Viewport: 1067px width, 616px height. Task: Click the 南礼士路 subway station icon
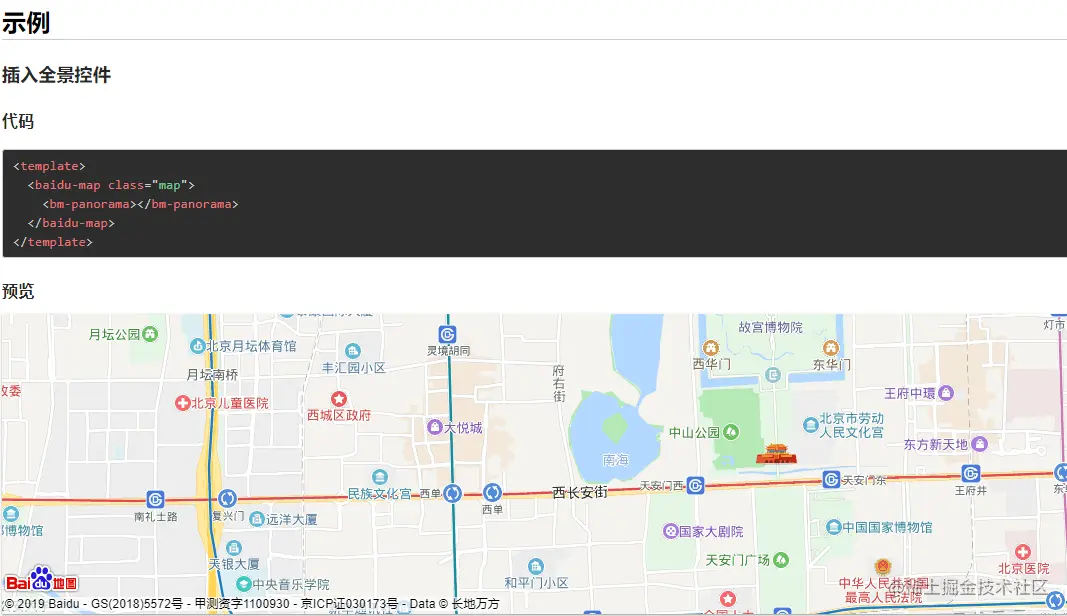pos(155,500)
